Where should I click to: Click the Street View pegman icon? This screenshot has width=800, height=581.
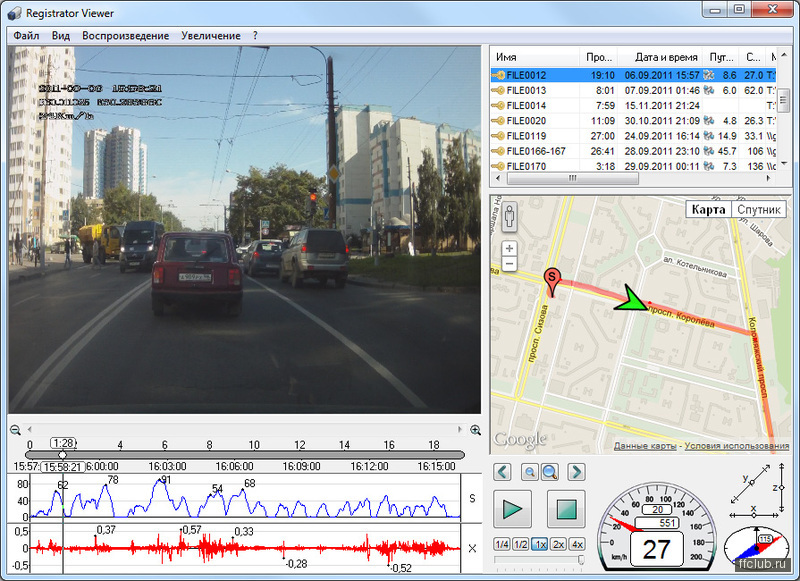click(x=509, y=217)
